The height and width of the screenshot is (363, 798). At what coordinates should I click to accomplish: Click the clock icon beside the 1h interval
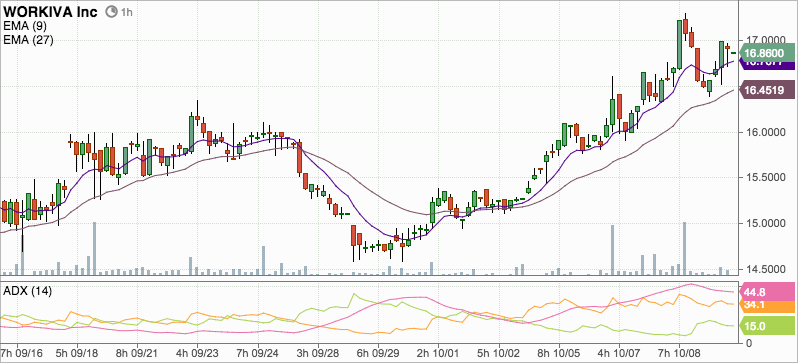111,12
